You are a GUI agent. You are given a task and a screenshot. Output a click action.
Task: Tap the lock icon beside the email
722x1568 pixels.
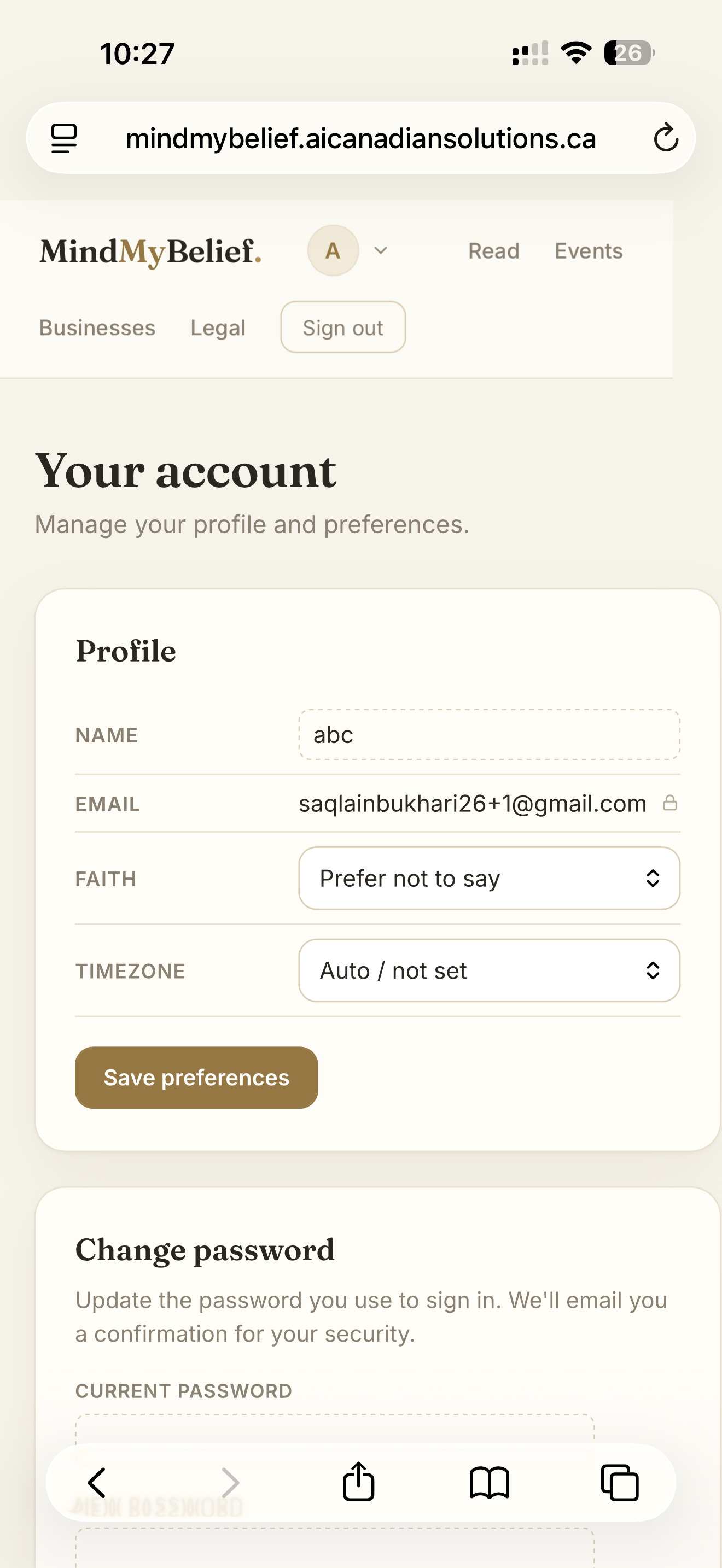669,803
